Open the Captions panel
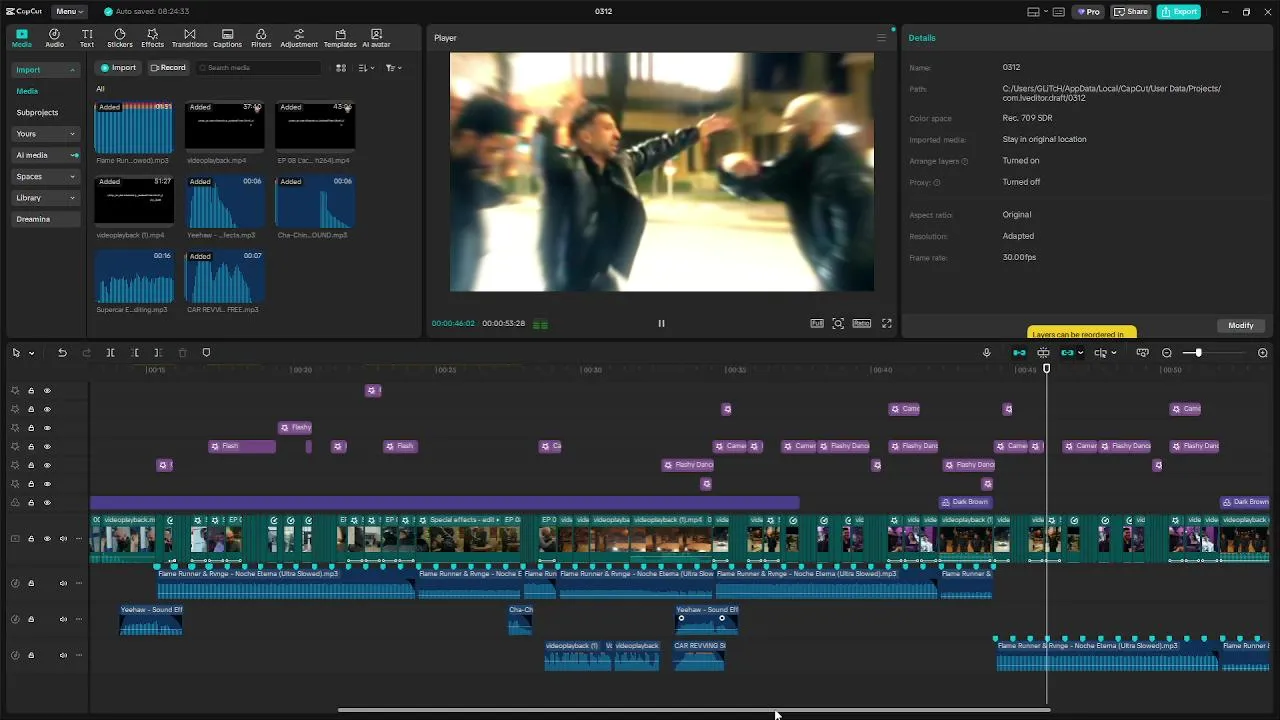 227,38
